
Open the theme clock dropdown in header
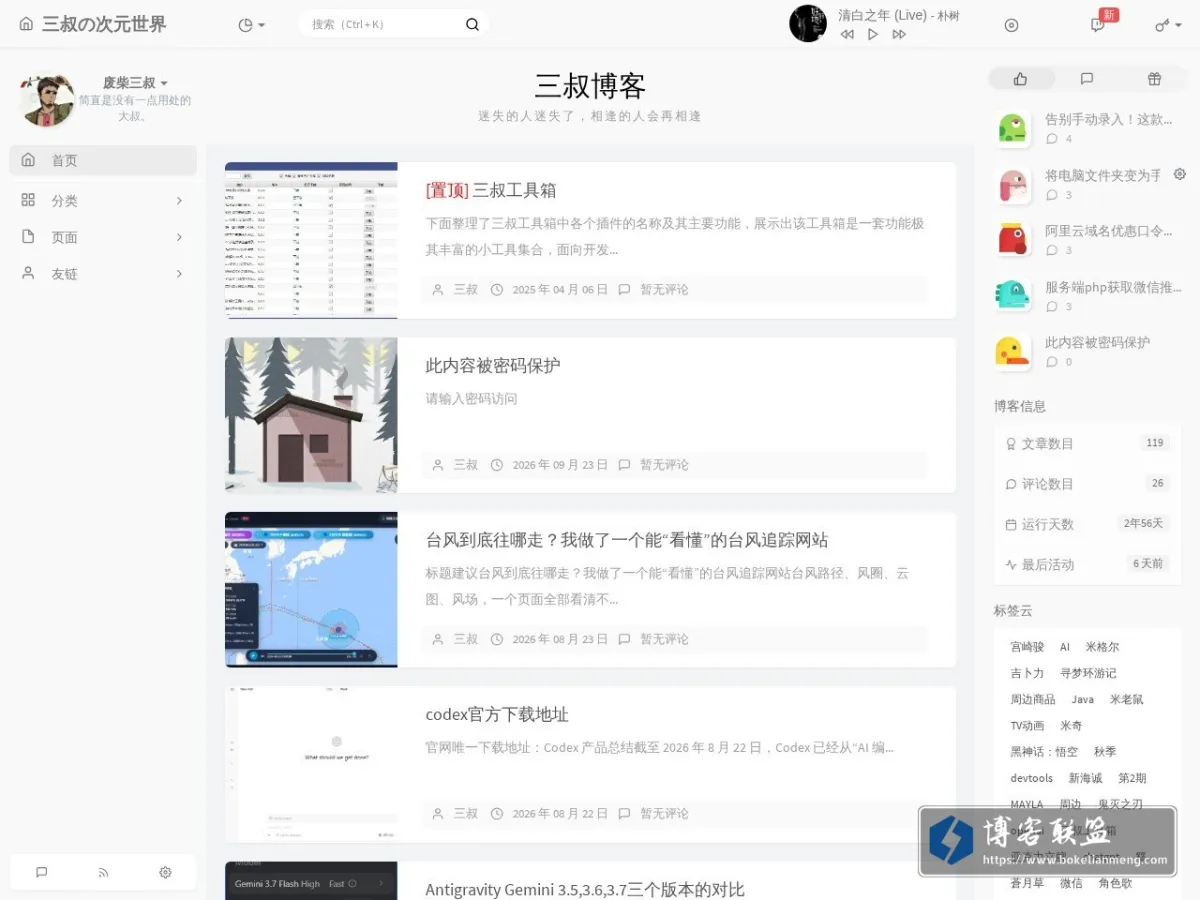252,25
